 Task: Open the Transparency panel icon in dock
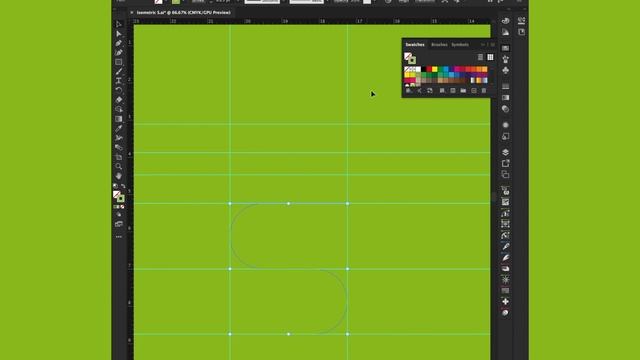pyautogui.click(x=505, y=109)
